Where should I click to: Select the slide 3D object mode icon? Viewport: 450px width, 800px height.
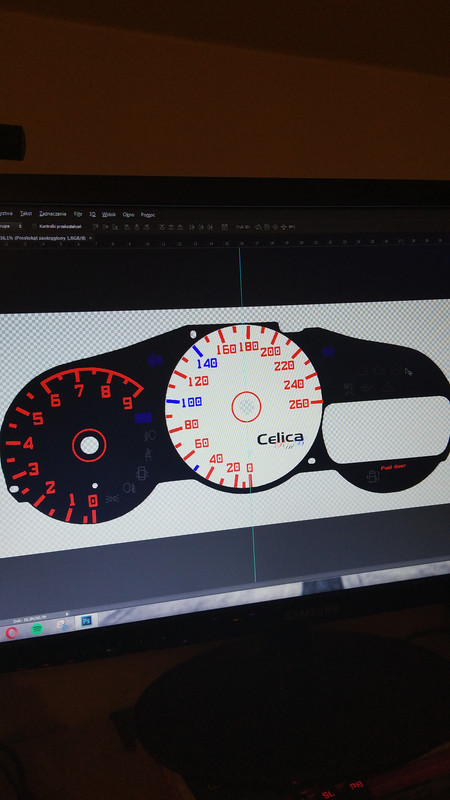click(x=284, y=227)
